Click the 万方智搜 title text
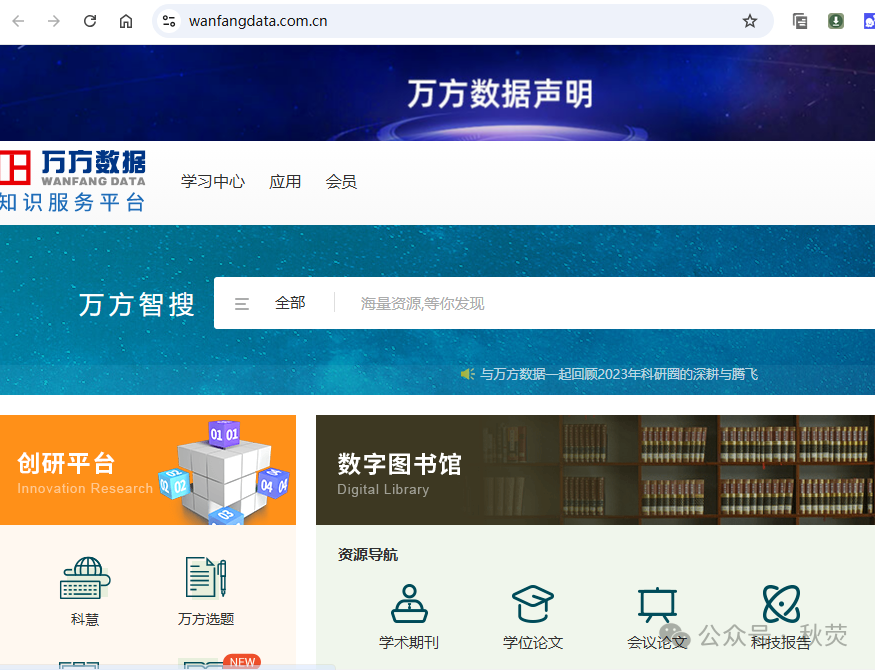 pyautogui.click(x=137, y=305)
